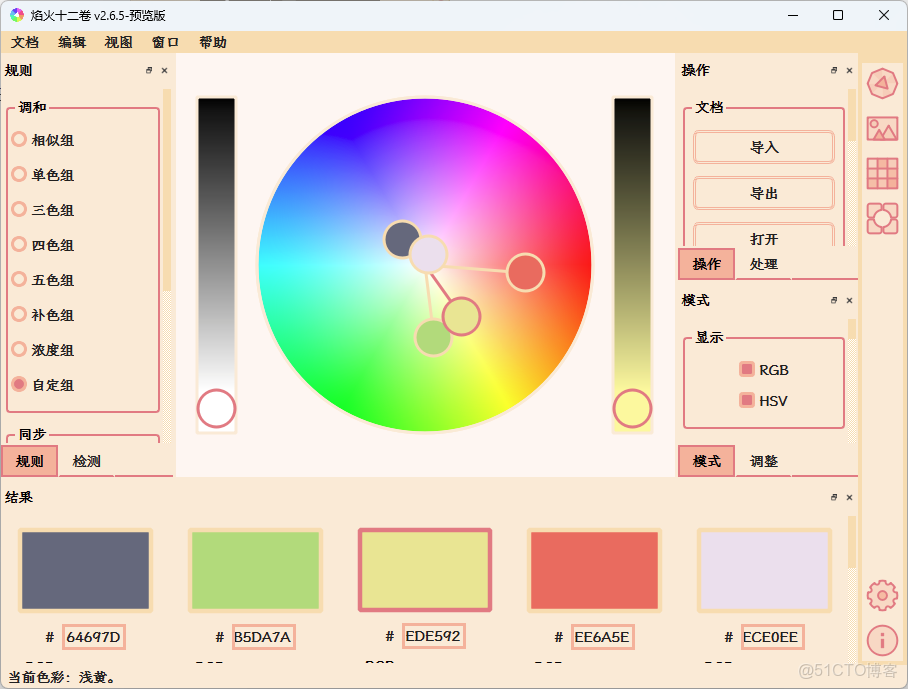Open the 编辑 menu
908x689 pixels.
point(72,42)
